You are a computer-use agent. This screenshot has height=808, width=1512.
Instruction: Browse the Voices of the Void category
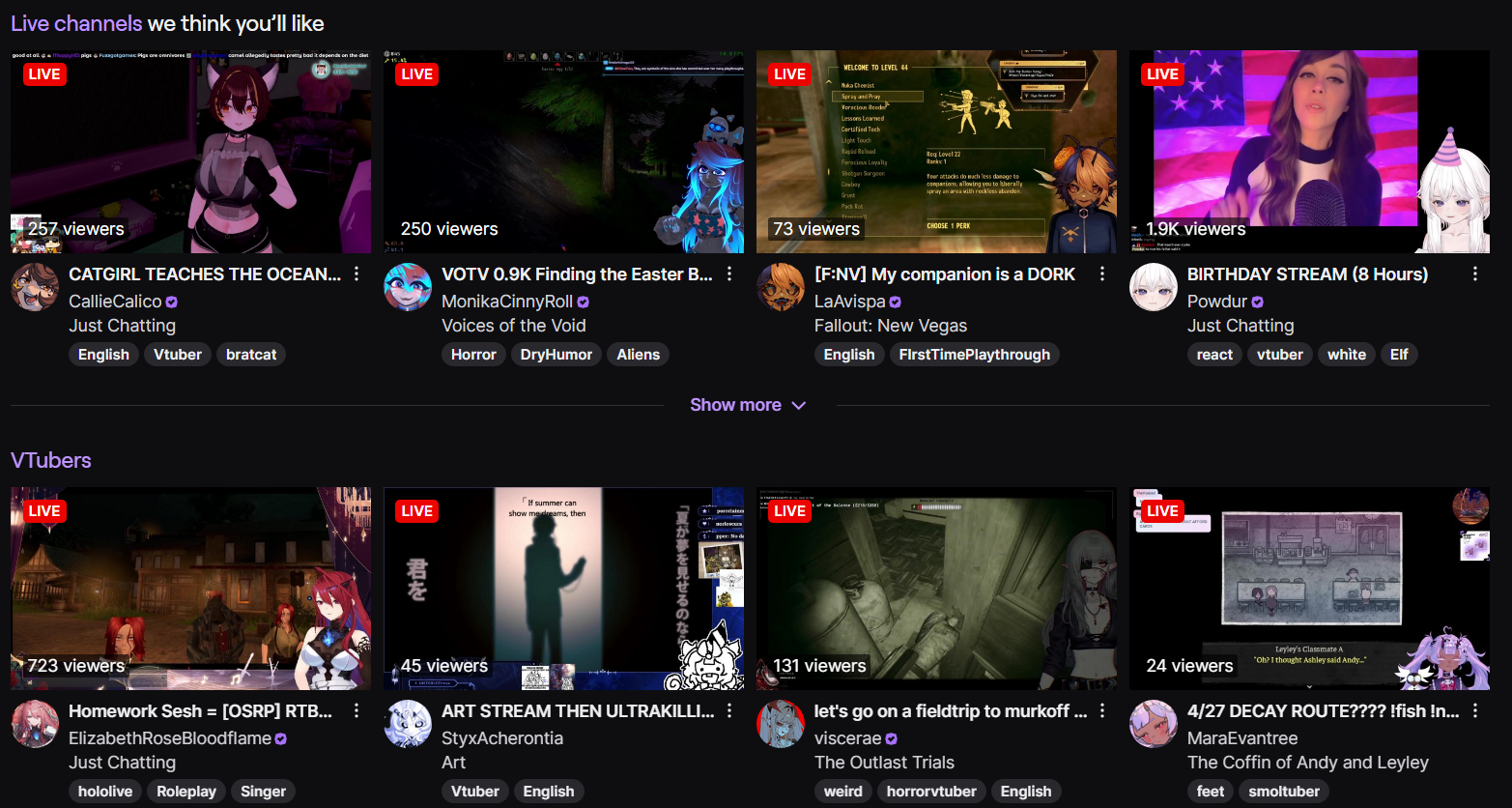click(514, 326)
